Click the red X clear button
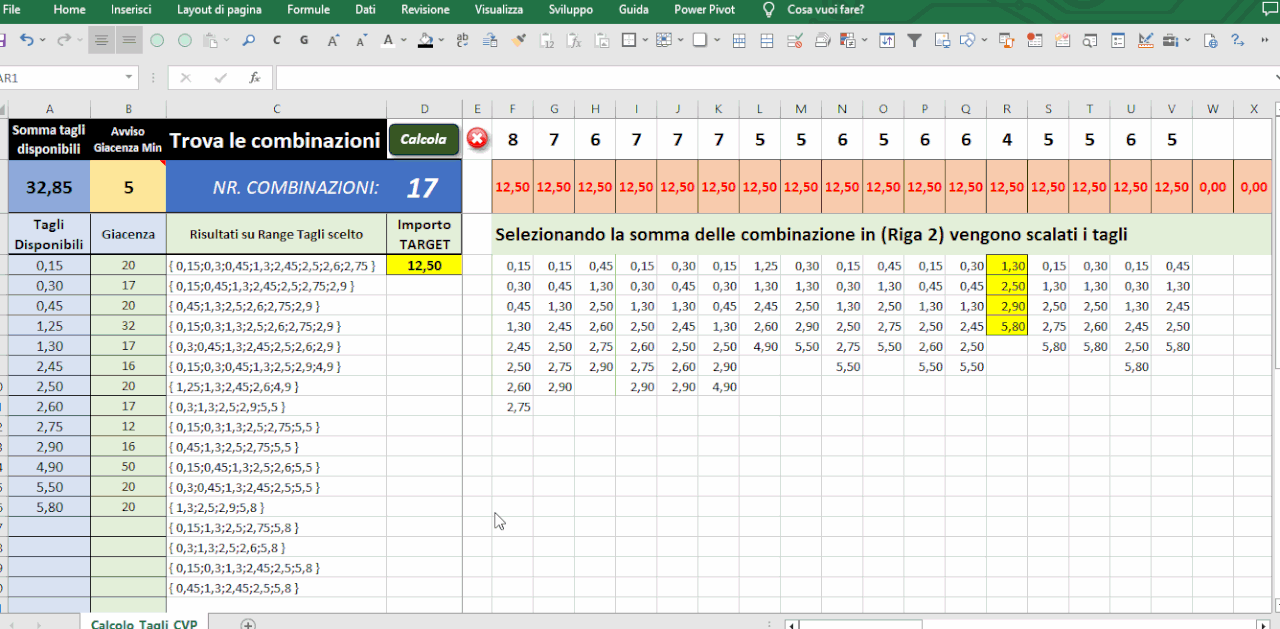Screen dimensions: 1280x629 (478, 139)
